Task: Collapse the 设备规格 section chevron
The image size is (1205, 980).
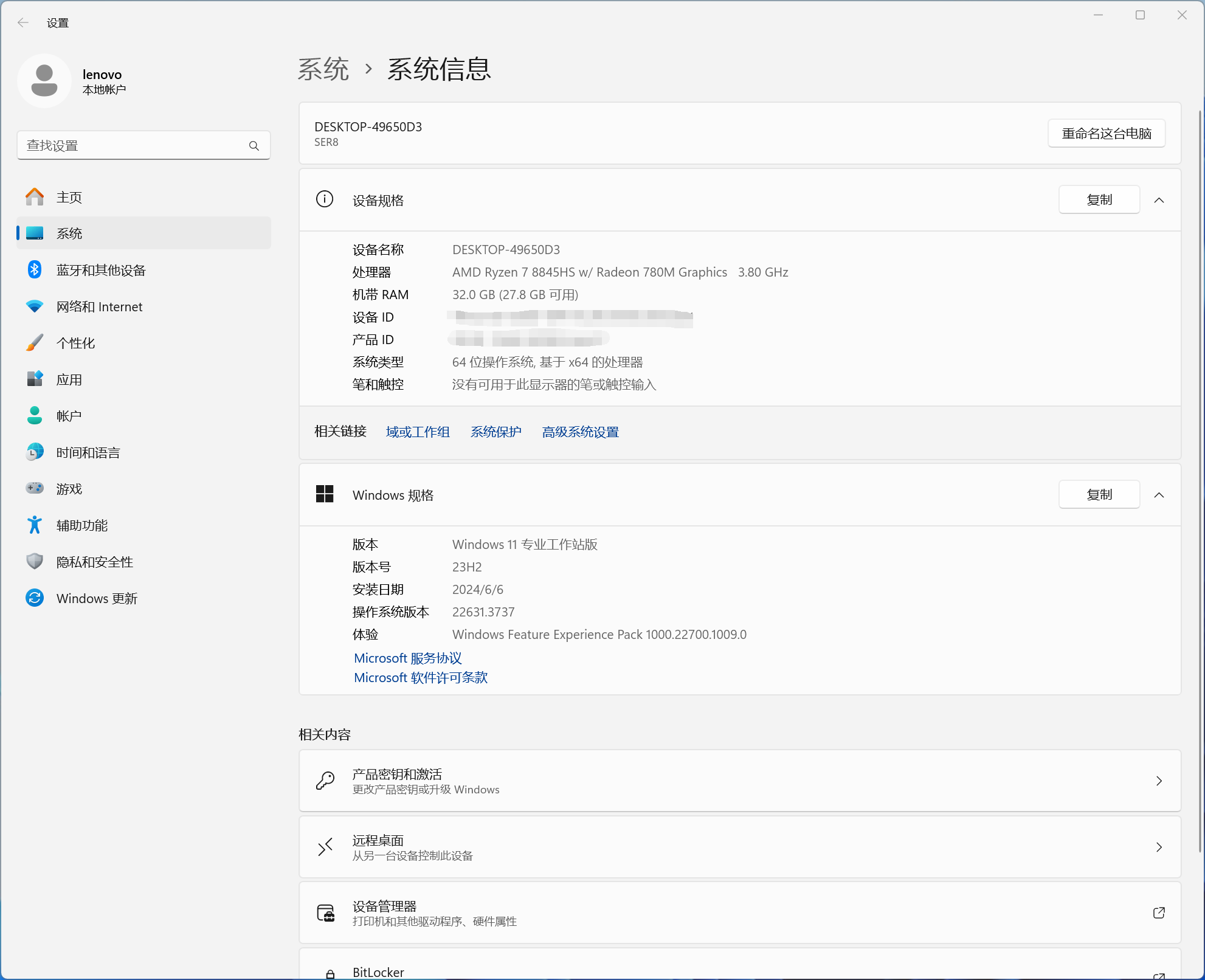Action: coord(1159,200)
